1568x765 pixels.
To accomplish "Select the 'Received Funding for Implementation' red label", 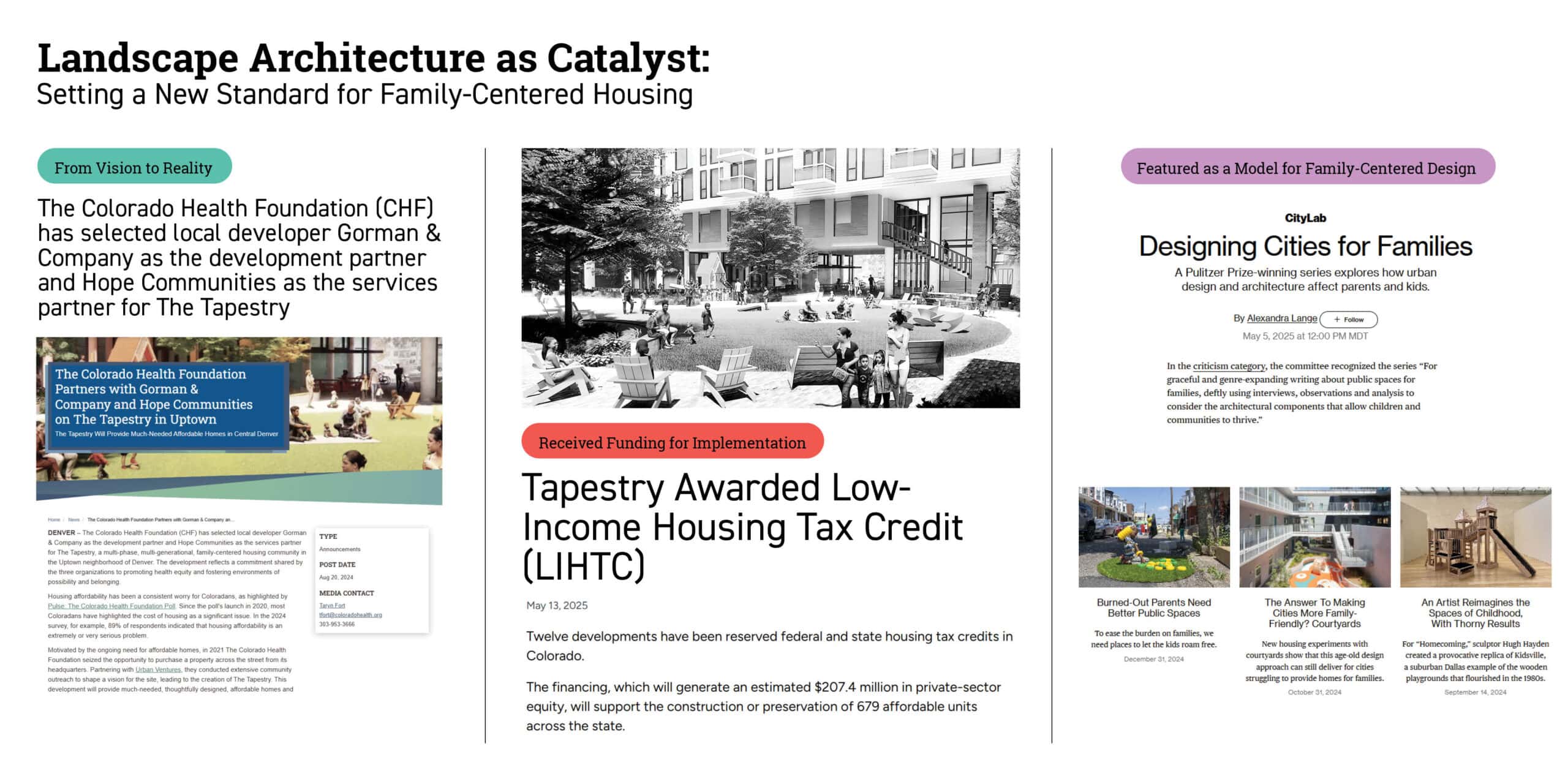I will [672, 442].
